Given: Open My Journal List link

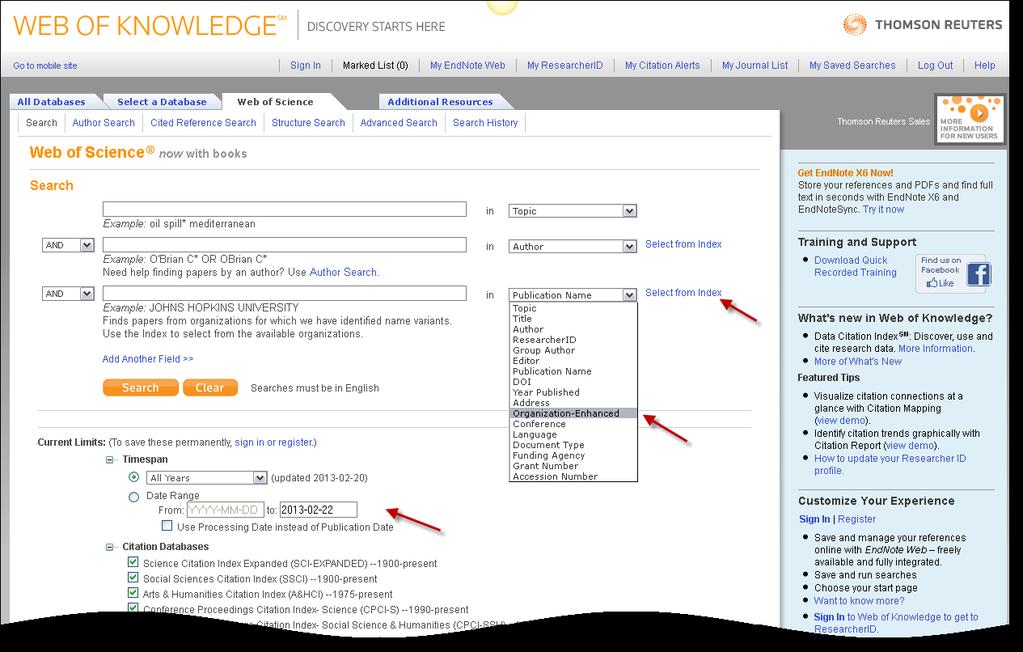Looking at the screenshot, I should pos(755,65).
